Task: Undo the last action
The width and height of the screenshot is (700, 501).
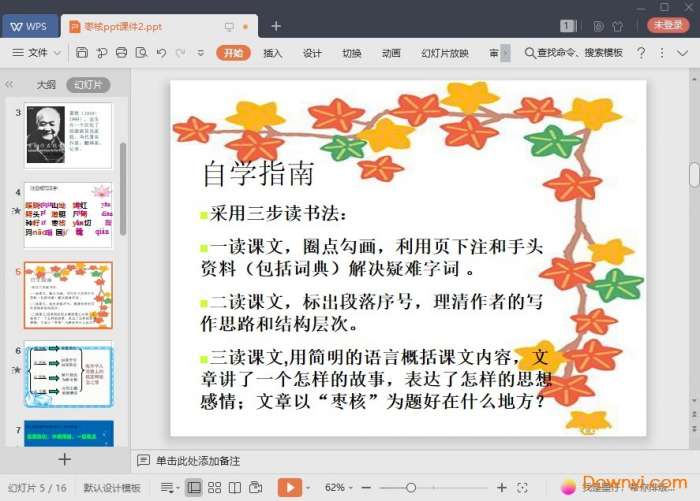Action: point(161,53)
